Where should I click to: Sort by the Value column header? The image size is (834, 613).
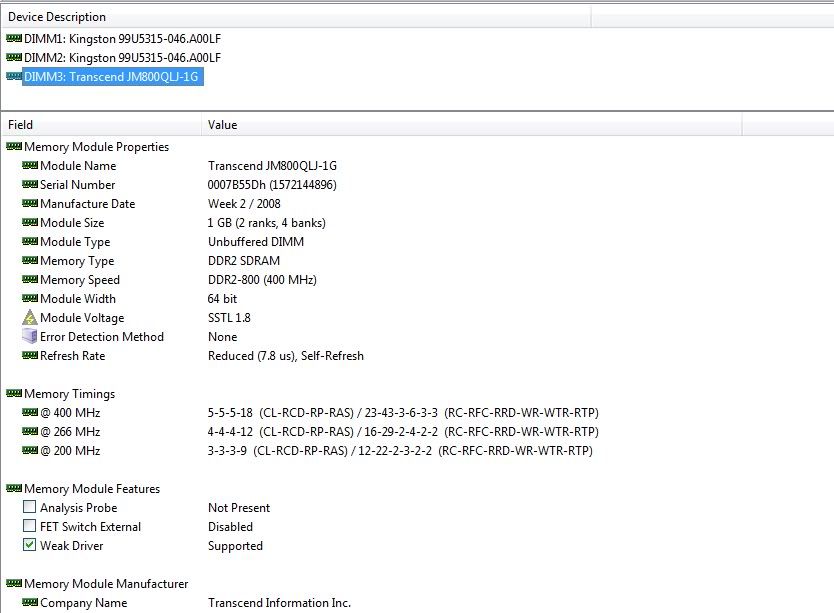pos(471,125)
